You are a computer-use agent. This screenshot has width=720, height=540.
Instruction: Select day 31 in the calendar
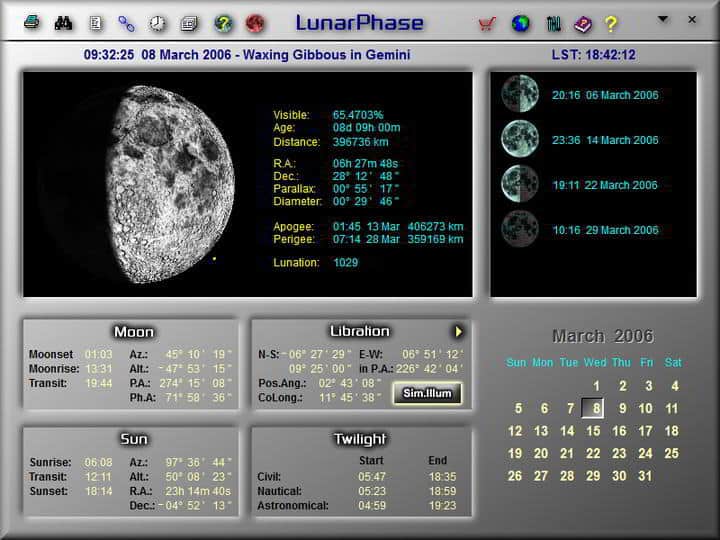pyautogui.click(x=645, y=476)
